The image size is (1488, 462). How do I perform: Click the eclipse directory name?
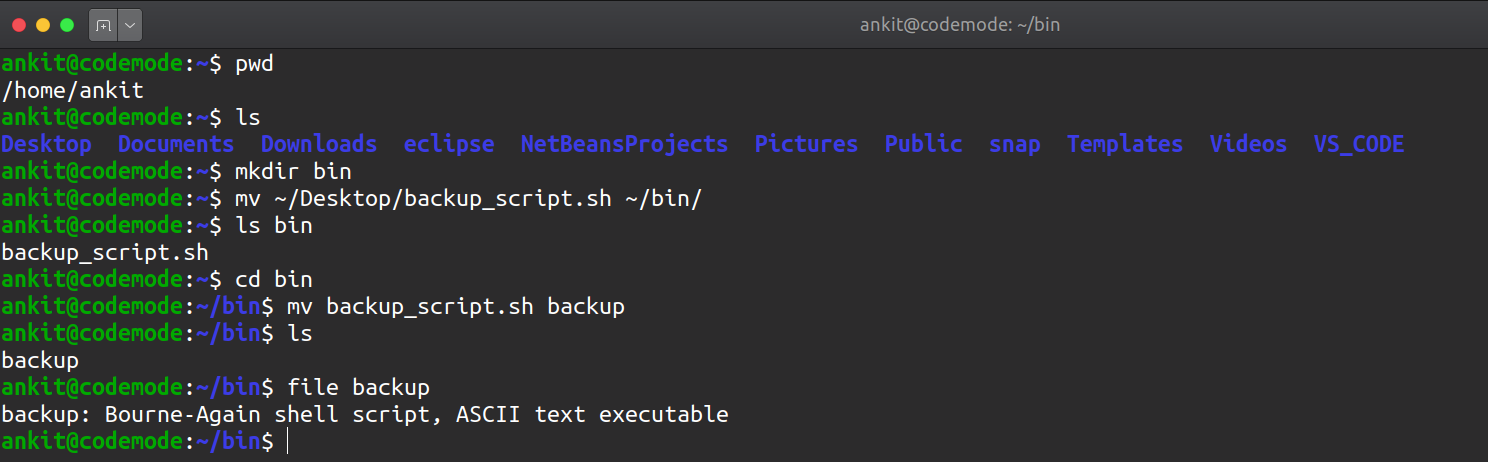449,144
